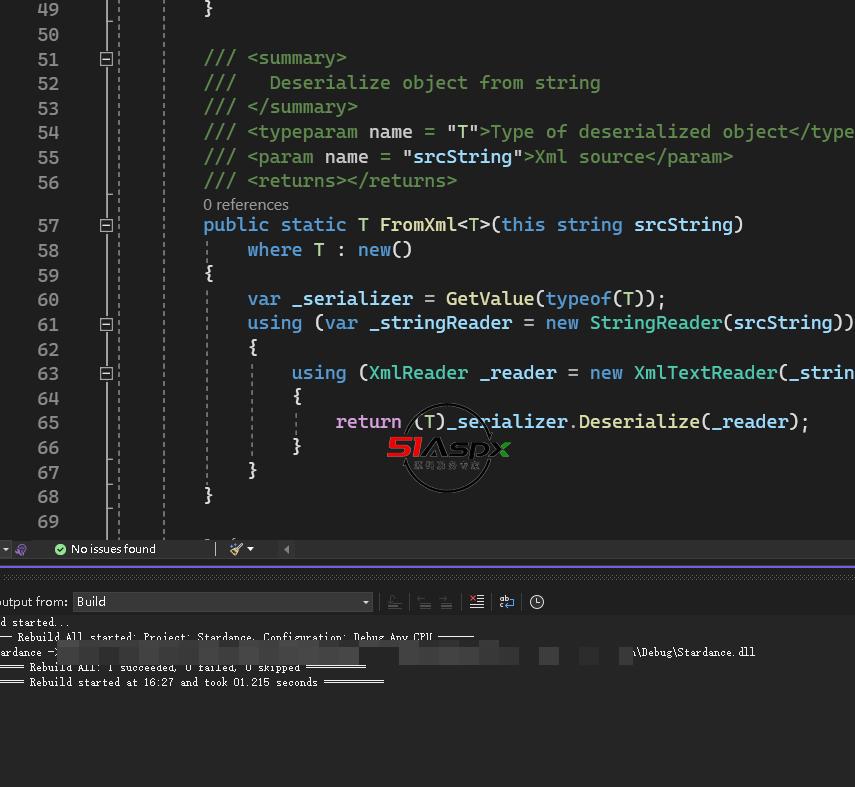Collapse the summary comment block at line 51

106,59
